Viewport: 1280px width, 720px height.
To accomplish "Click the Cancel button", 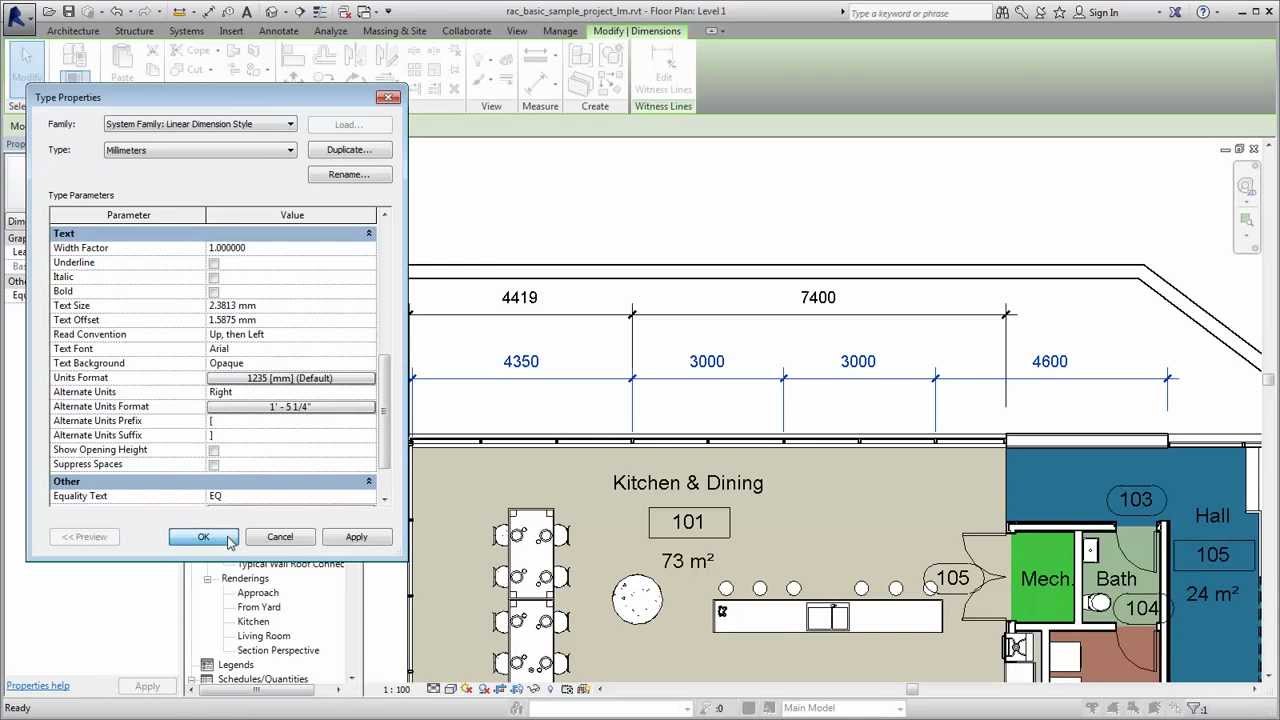I will tap(280, 537).
